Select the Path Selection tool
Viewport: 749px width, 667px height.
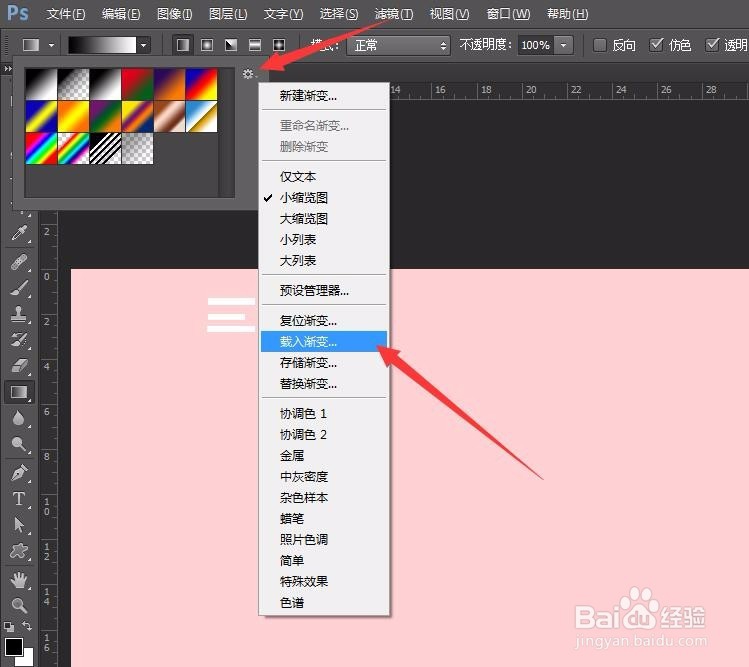tap(19, 525)
